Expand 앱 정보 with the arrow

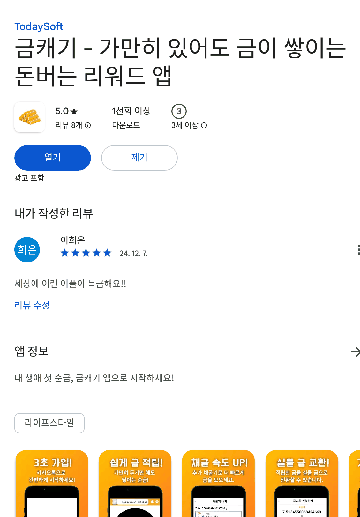355,351
